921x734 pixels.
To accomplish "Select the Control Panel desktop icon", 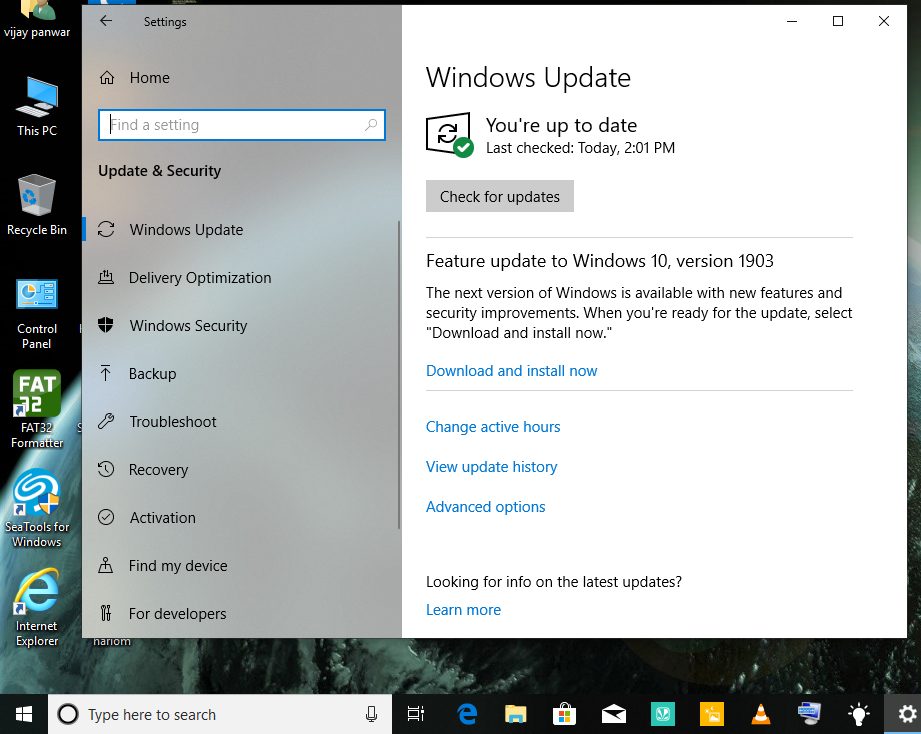I will (36, 315).
